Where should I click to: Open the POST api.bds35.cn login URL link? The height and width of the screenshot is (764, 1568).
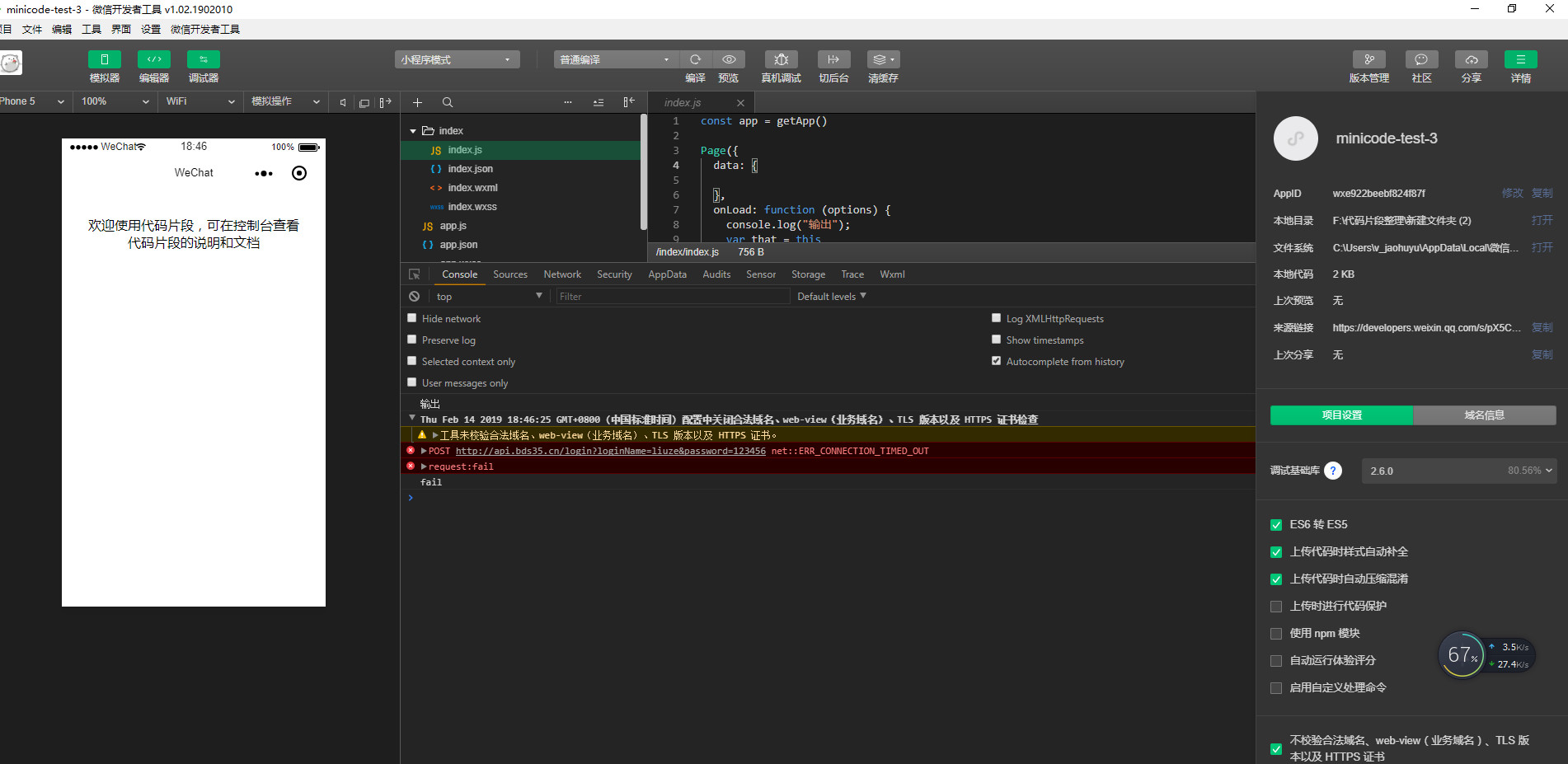610,451
